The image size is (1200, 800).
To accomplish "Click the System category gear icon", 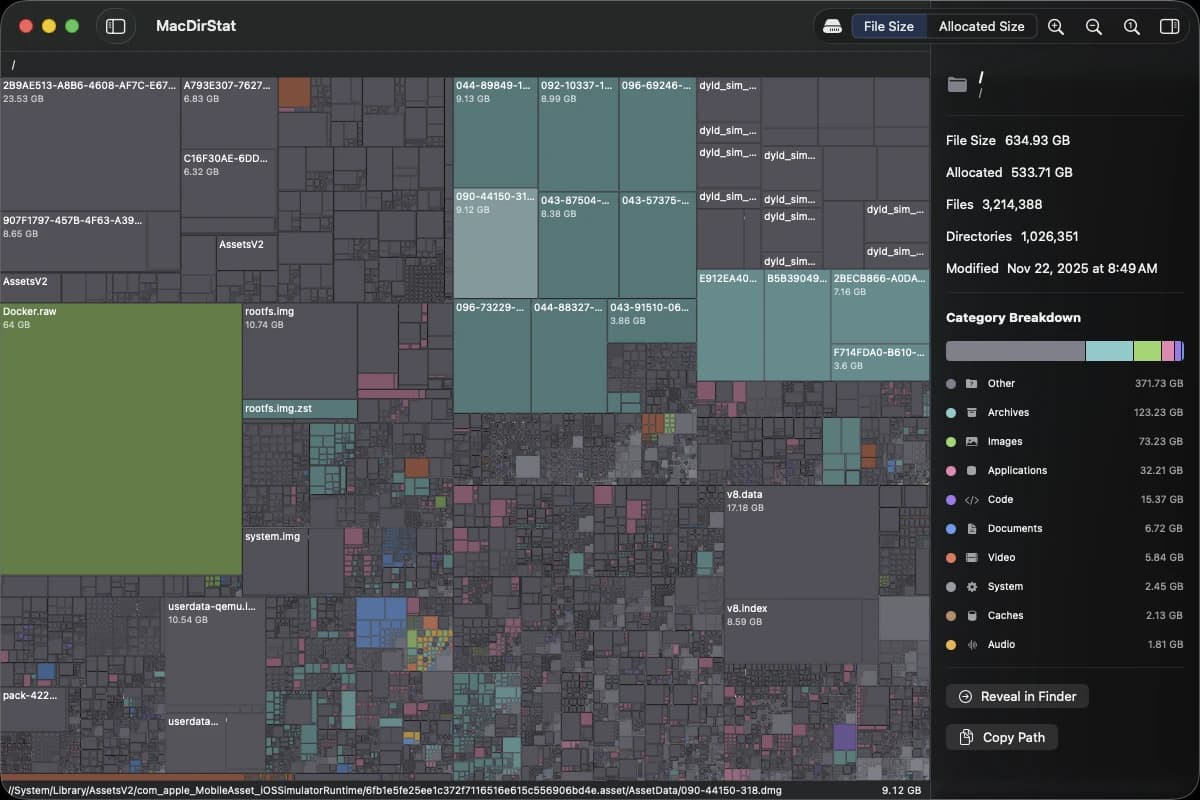I will tap(971, 587).
